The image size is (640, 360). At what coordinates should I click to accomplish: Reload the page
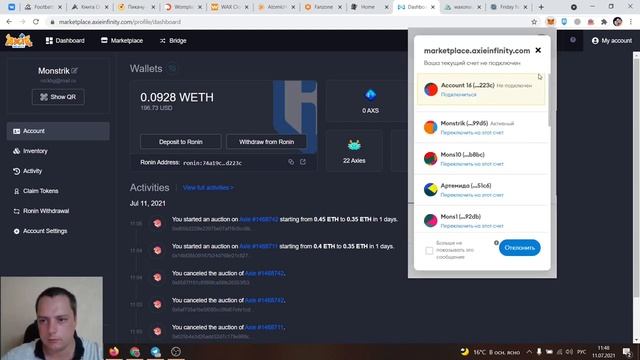(x=36, y=22)
